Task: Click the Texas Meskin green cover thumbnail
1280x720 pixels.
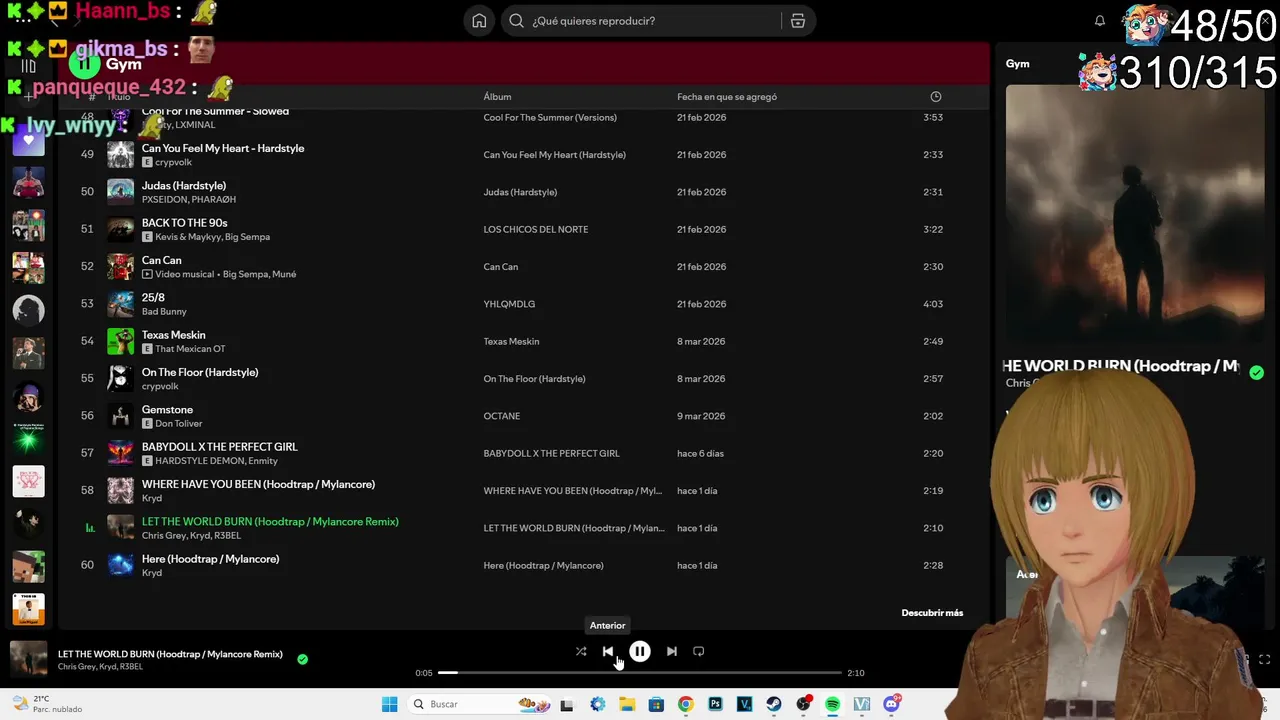Action: click(120, 341)
